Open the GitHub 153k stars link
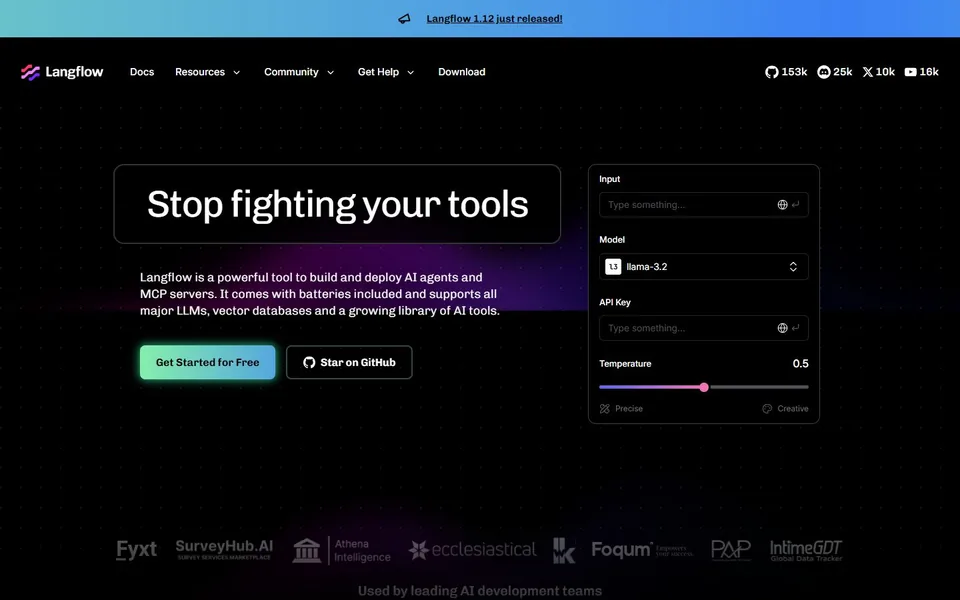The image size is (960, 600). [x=786, y=72]
